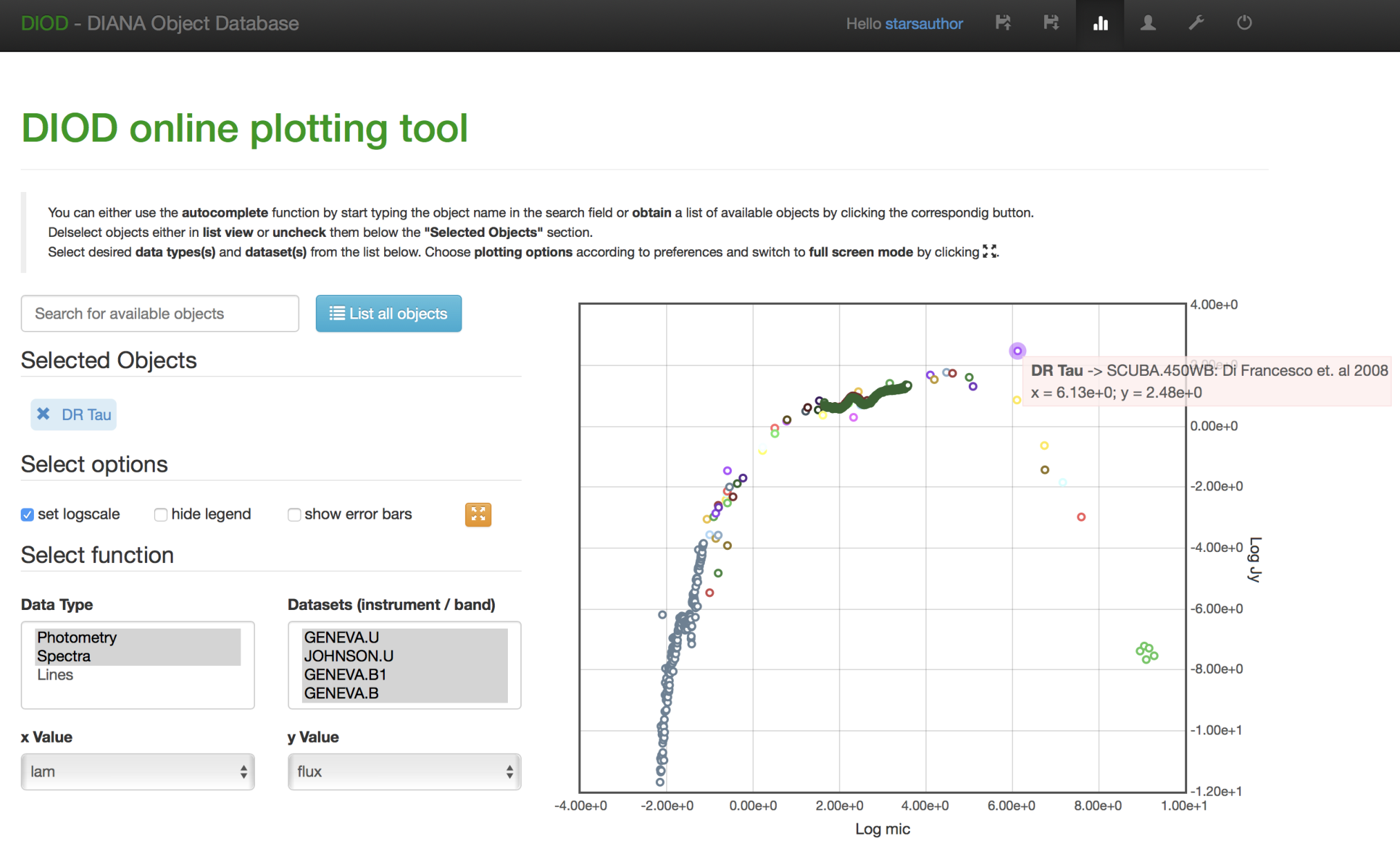Click the starsauthor username link
Image resolution: width=1400 pixels, height=849 pixels.
tap(924, 23)
